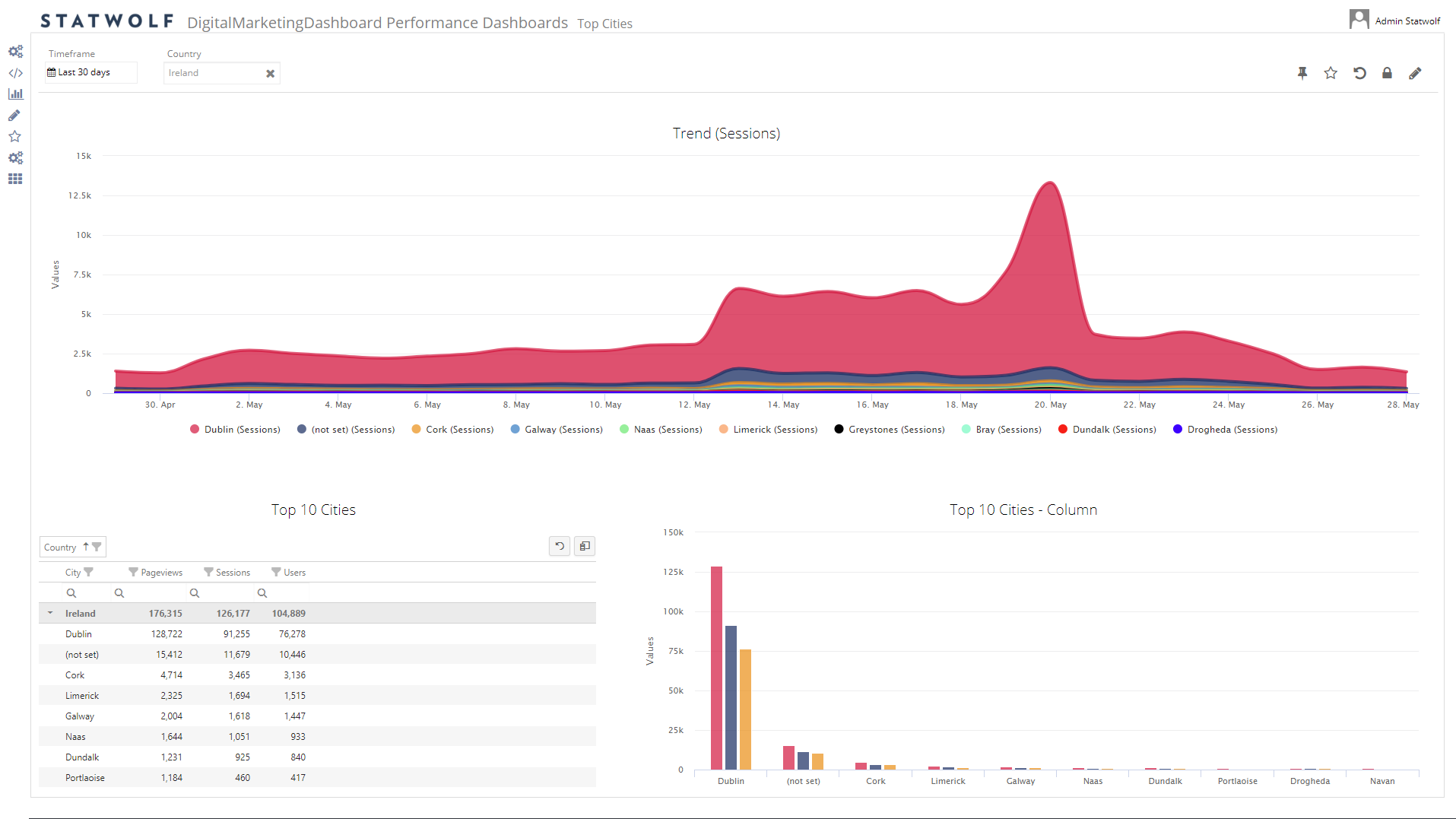Click the City column search box
This screenshot has height=819, width=1456.
click(86, 593)
